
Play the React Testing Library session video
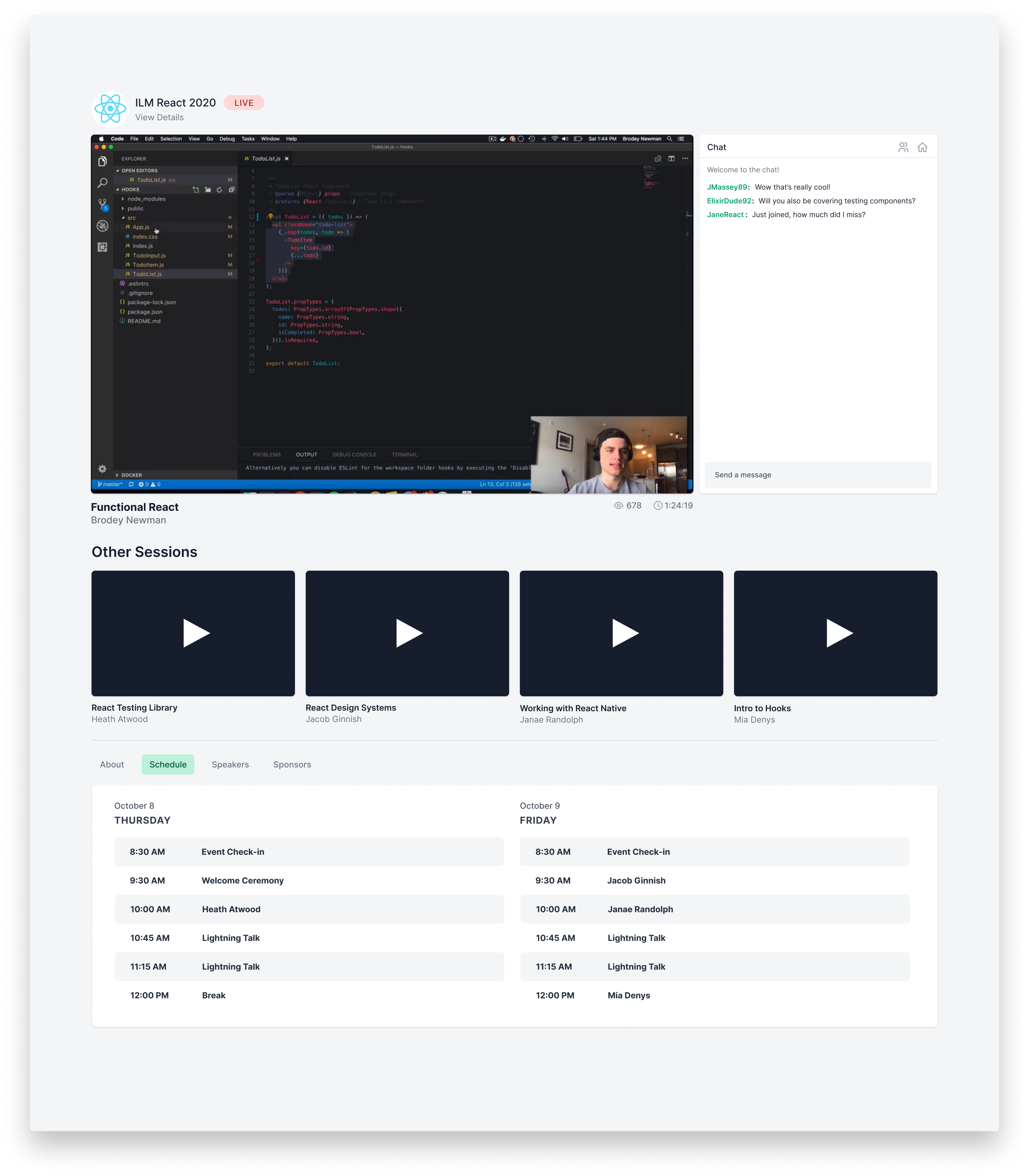tap(193, 633)
